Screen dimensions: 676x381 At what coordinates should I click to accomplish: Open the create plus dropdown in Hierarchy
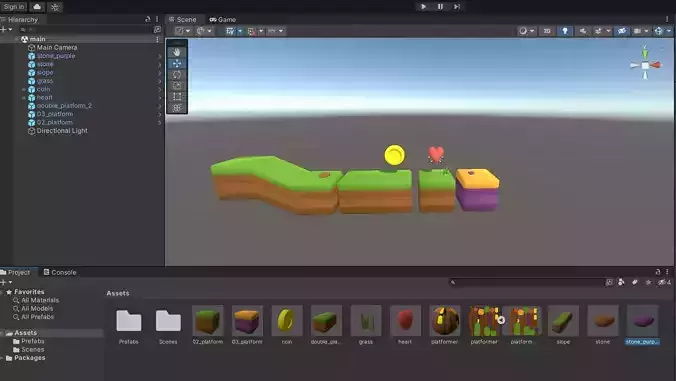click(6, 29)
